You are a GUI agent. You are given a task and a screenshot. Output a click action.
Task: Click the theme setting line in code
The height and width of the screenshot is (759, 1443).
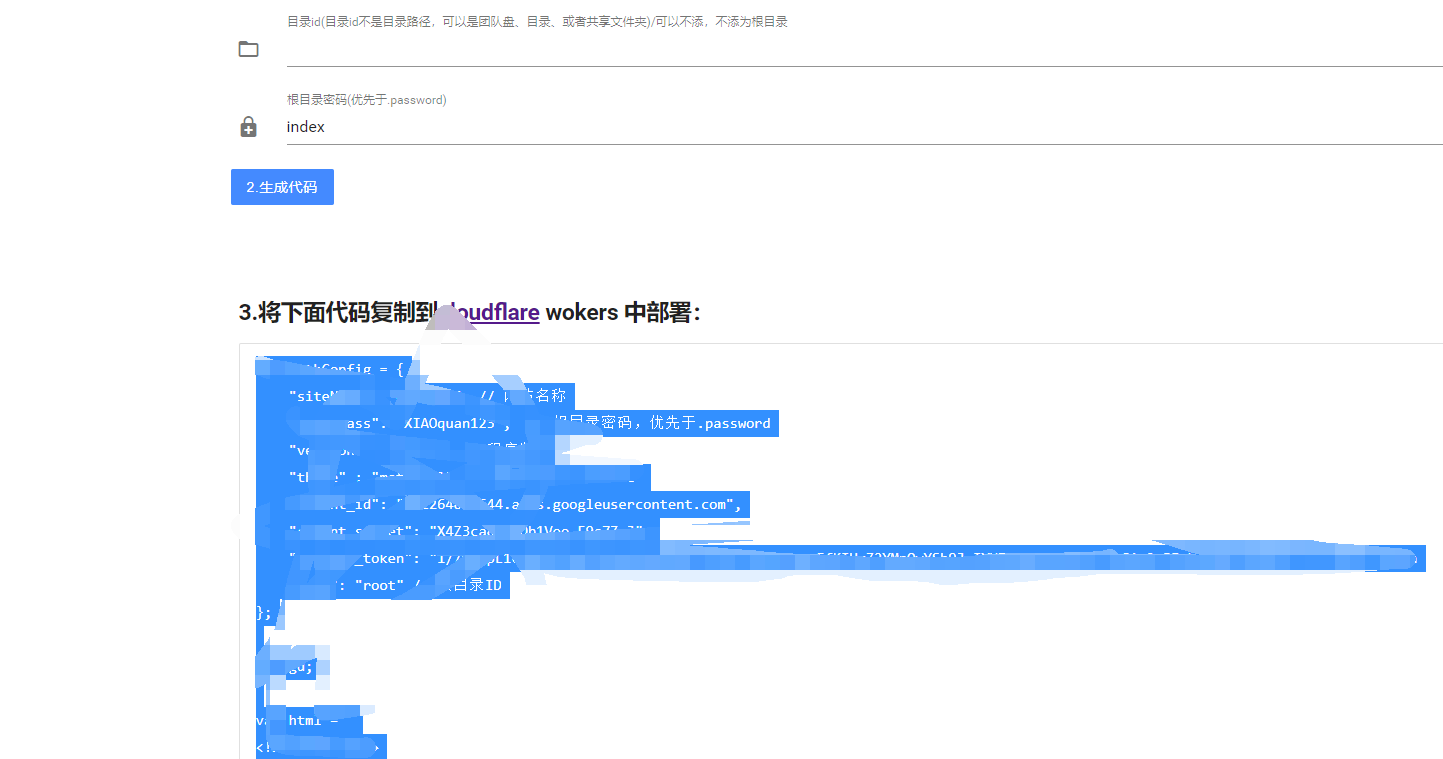tap(450, 477)
